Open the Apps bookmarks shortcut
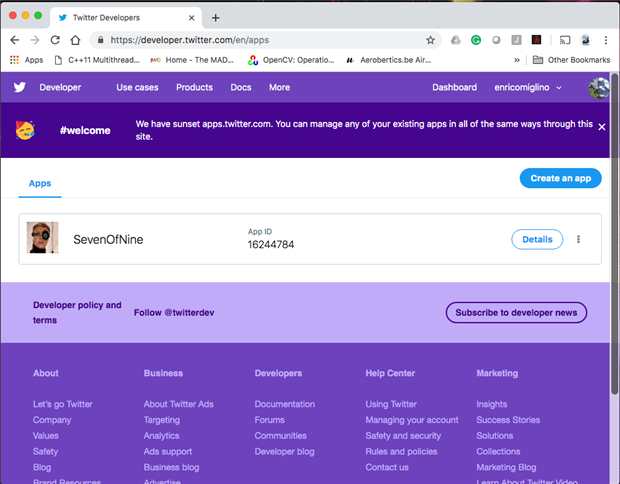 tap(27, 60)
